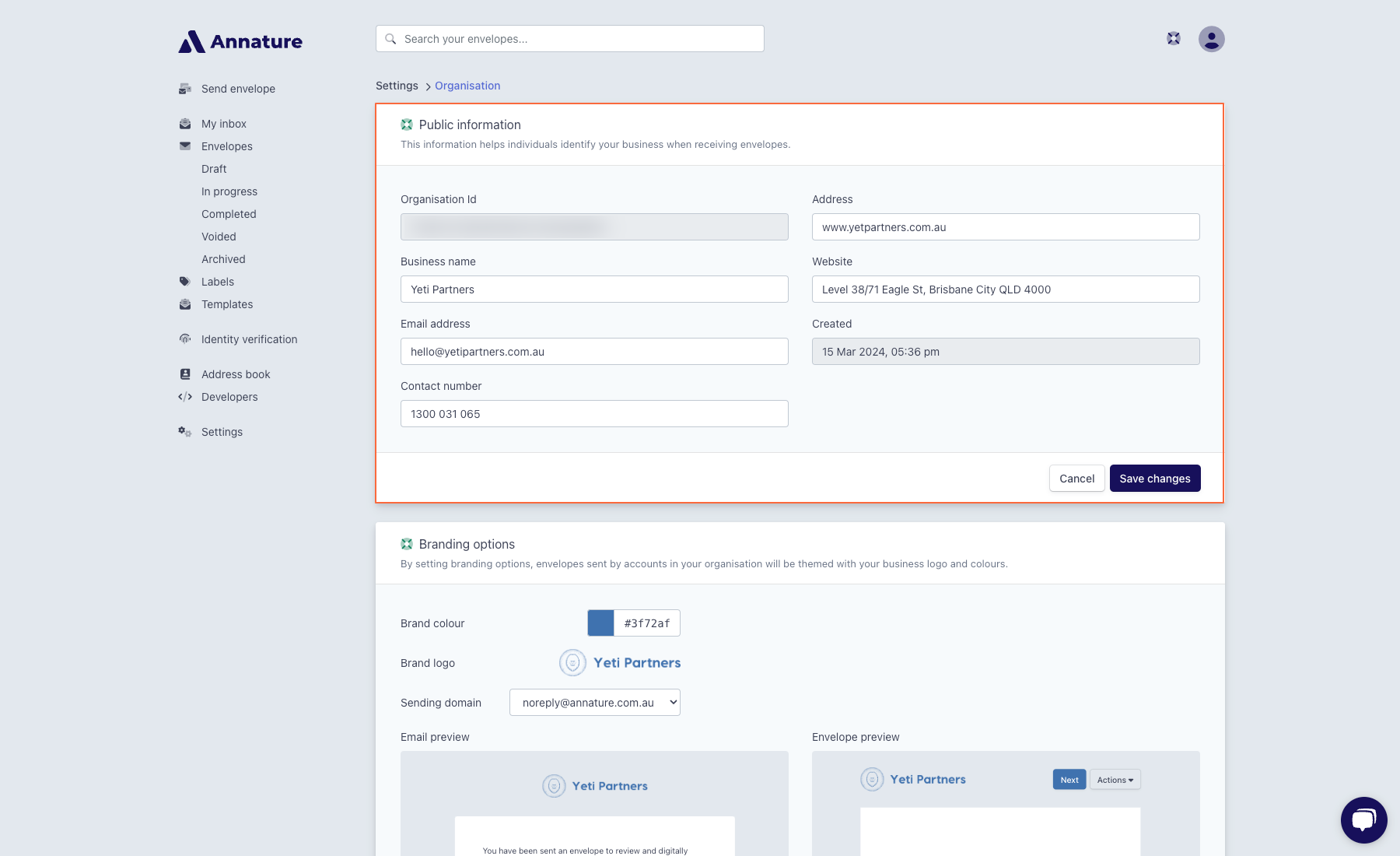Click the Organisation Id field
The width and height of the screenshot is (1400, 856).
(594, 227)
